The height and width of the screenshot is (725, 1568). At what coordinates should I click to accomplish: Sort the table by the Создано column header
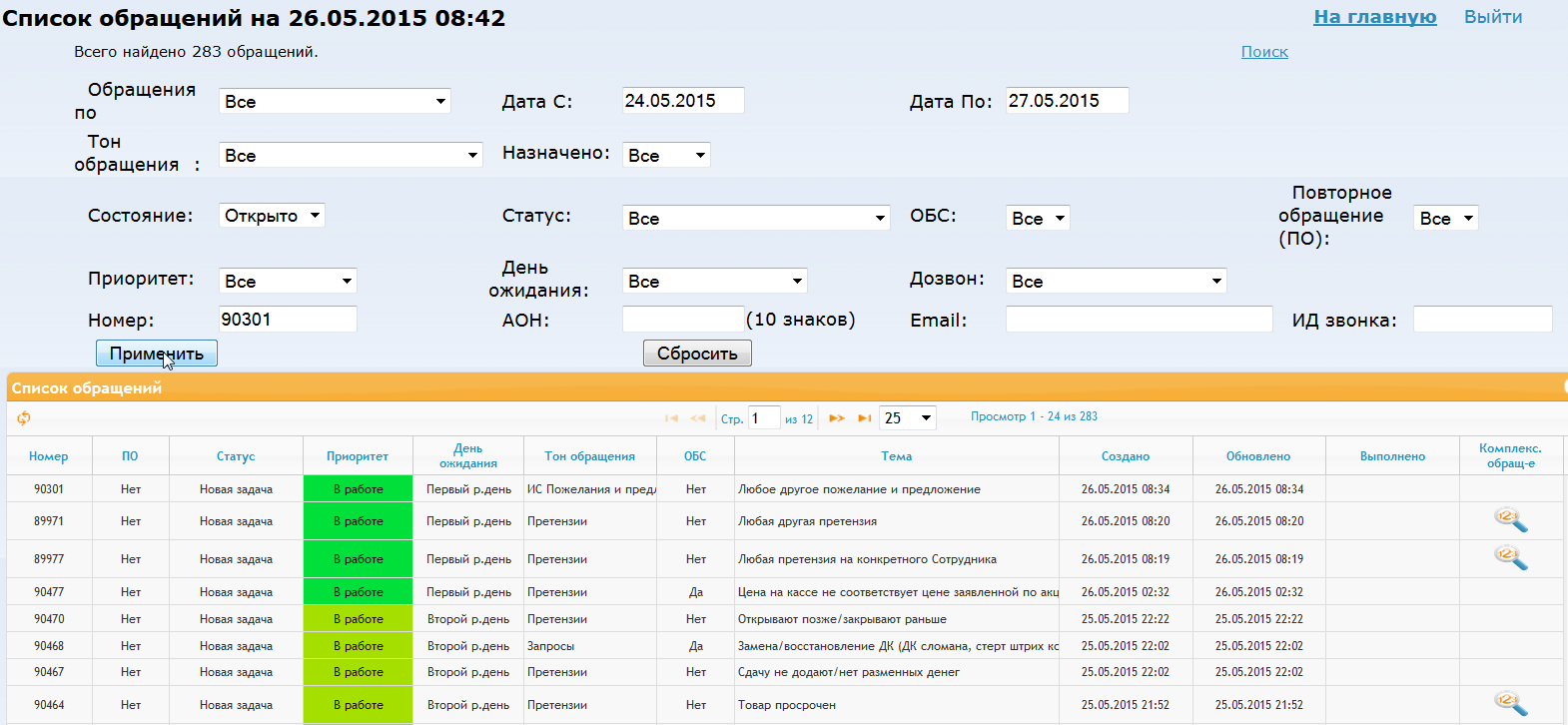tap(1125, 456)
